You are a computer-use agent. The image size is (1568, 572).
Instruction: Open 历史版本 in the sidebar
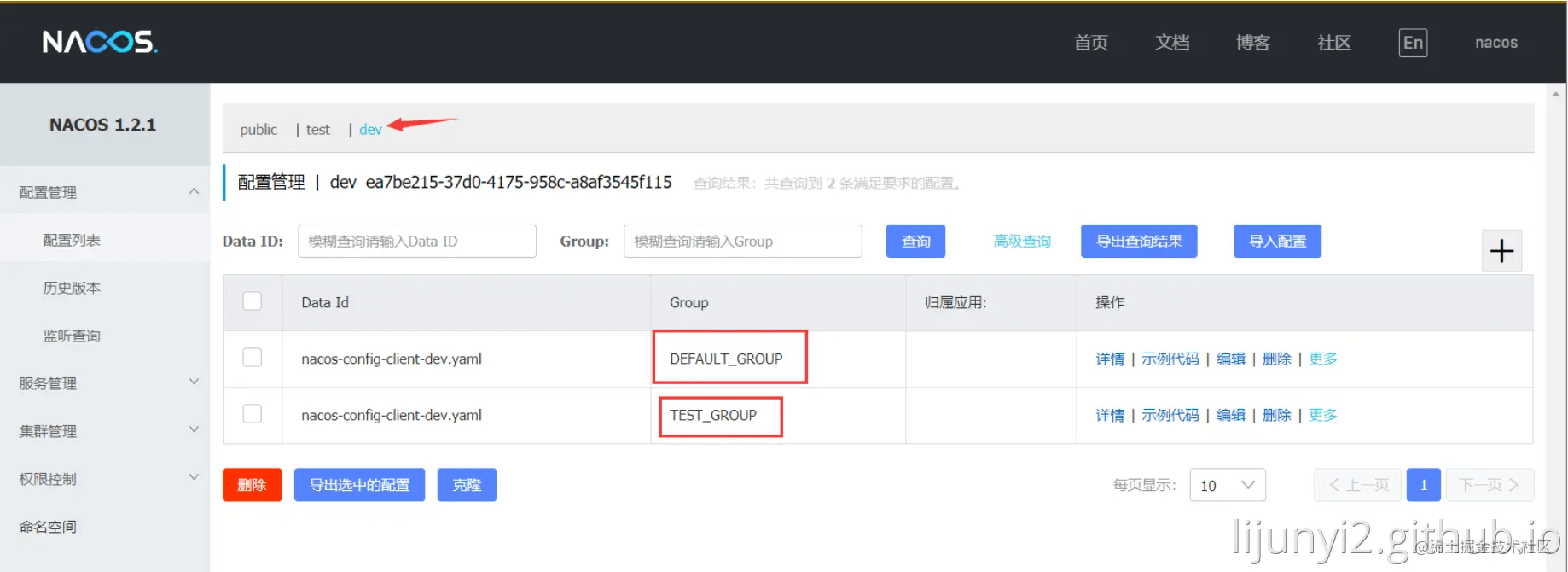pos(72,289)
